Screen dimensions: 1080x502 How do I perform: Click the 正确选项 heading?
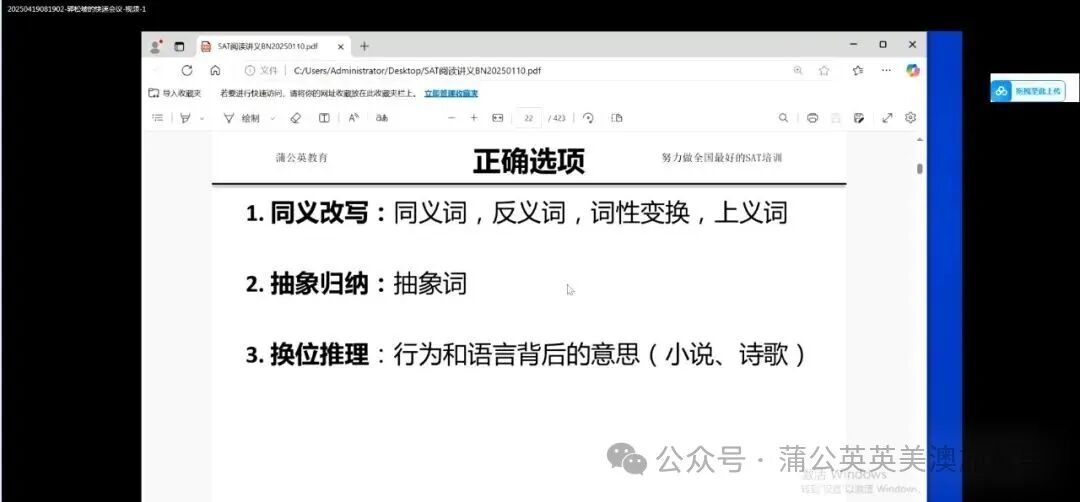pos(529,161)
